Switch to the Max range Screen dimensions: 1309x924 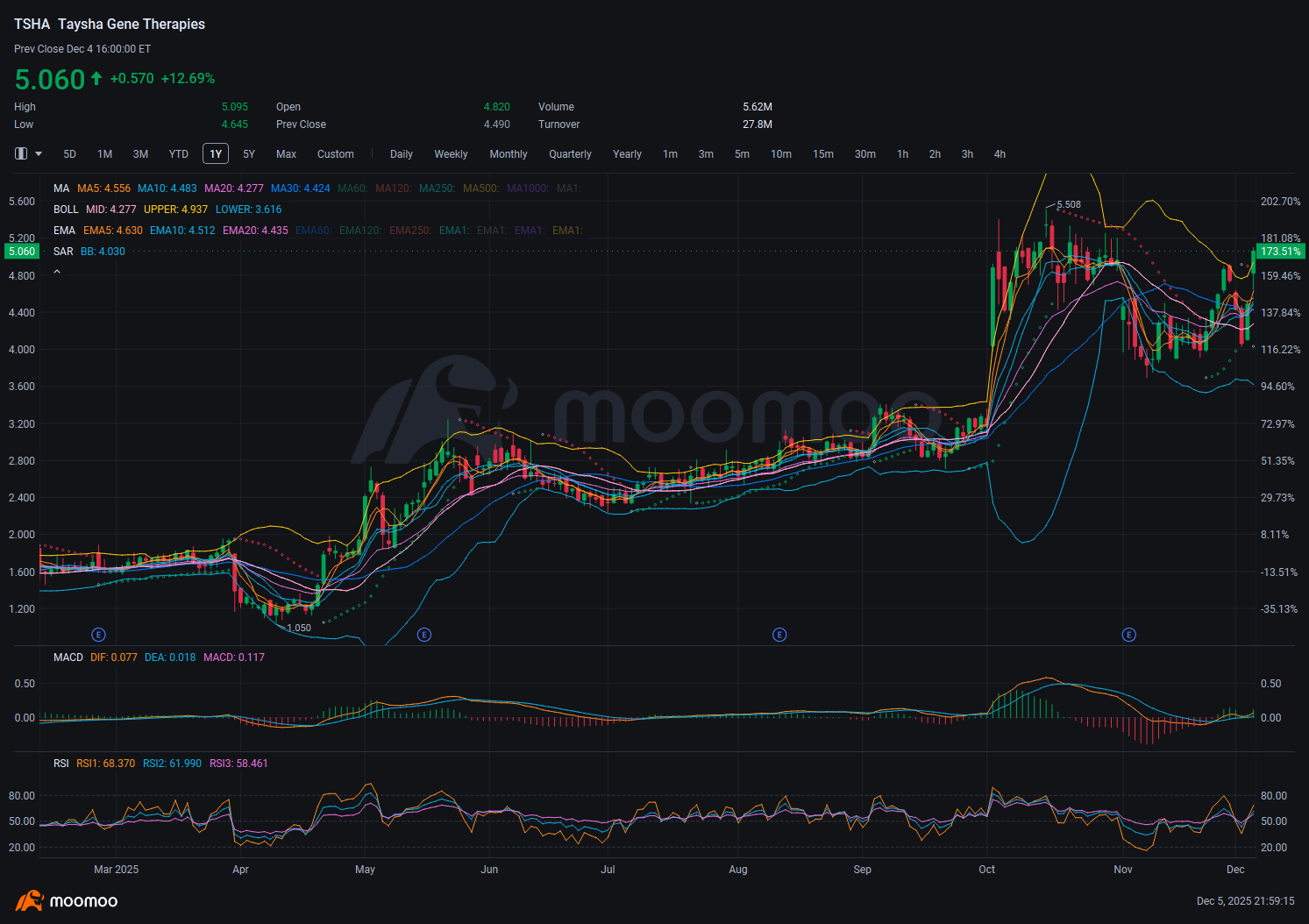tap(287, 154)
